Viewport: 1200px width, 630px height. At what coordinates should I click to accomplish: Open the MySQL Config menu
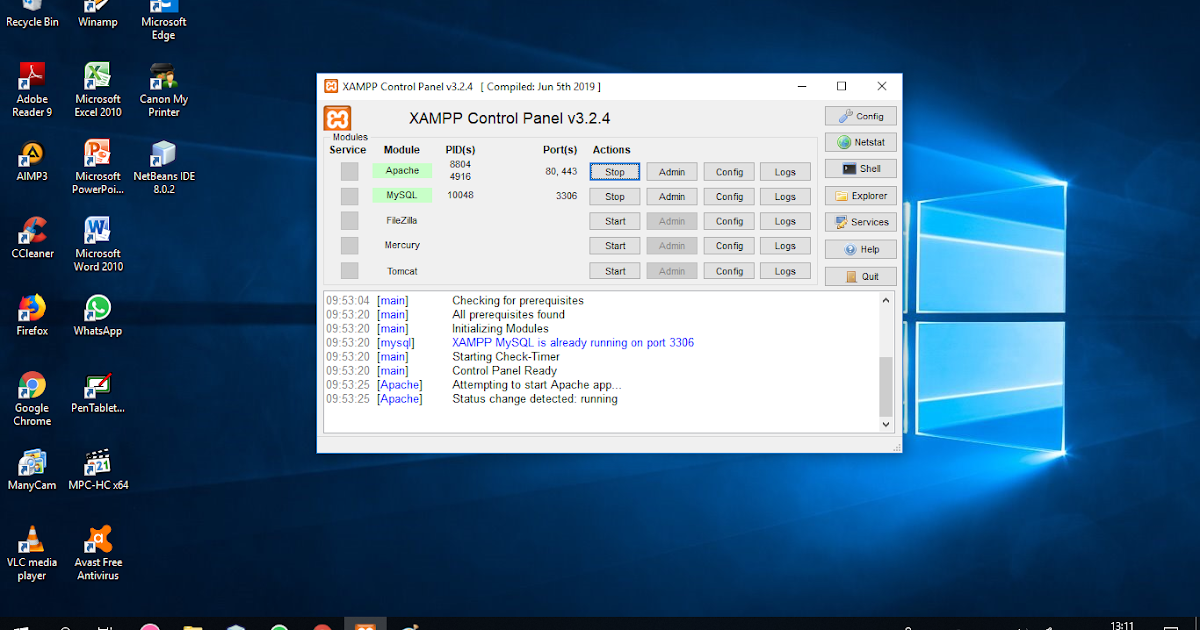(729, 197)
